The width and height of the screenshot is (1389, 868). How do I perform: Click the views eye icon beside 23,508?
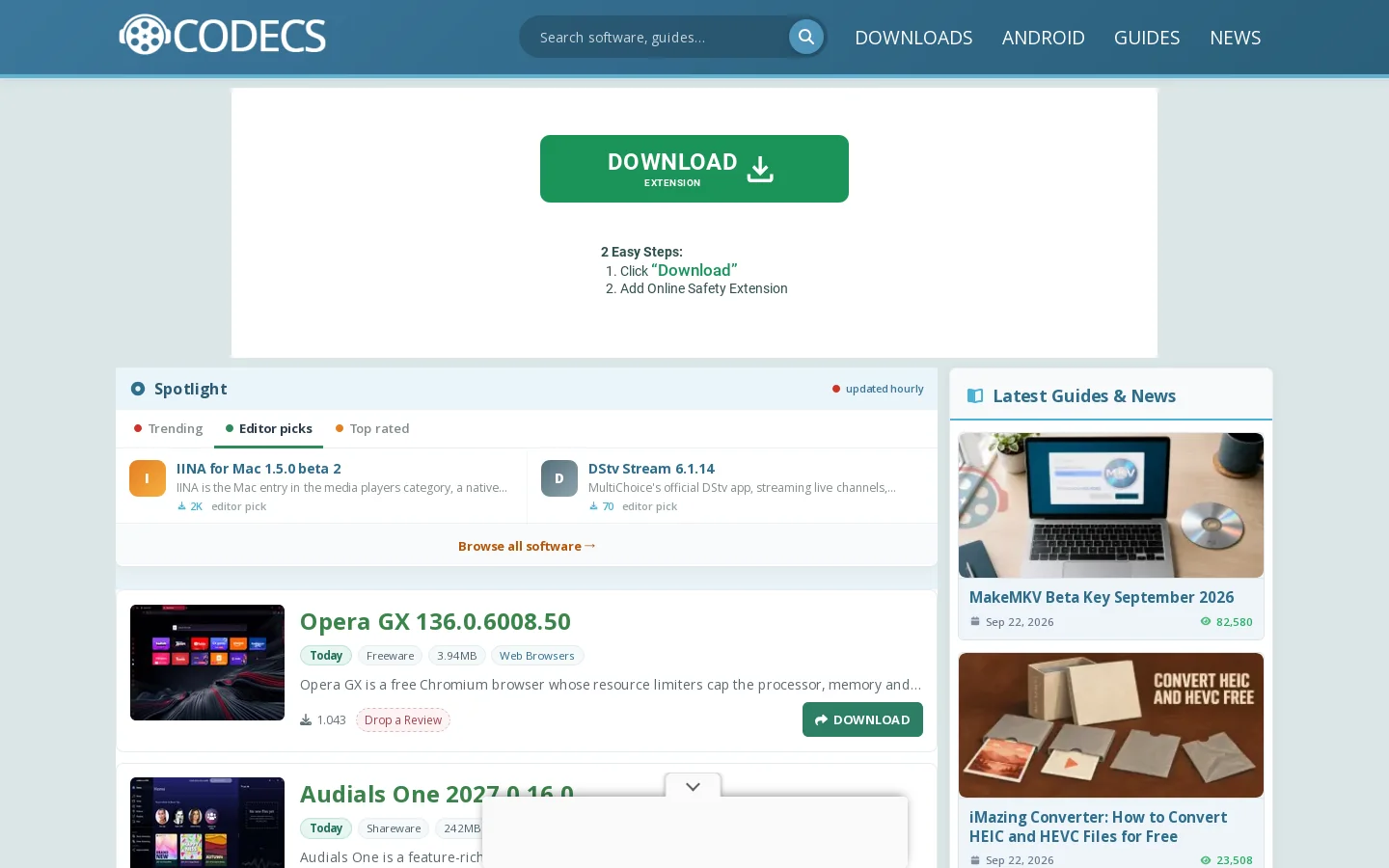[1206, 860]
